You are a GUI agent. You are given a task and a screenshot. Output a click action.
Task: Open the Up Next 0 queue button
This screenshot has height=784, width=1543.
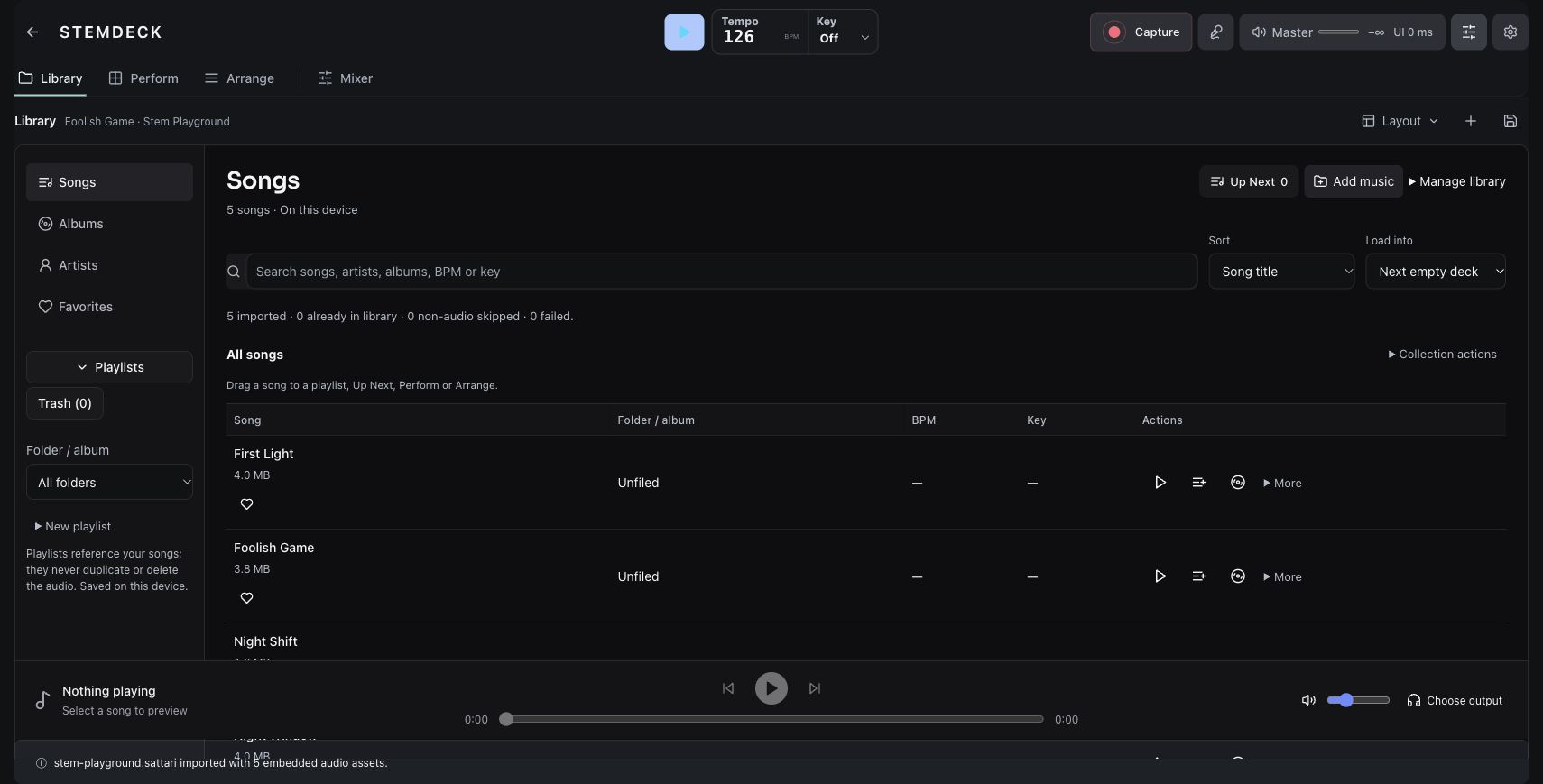[x=1249, y=181]
